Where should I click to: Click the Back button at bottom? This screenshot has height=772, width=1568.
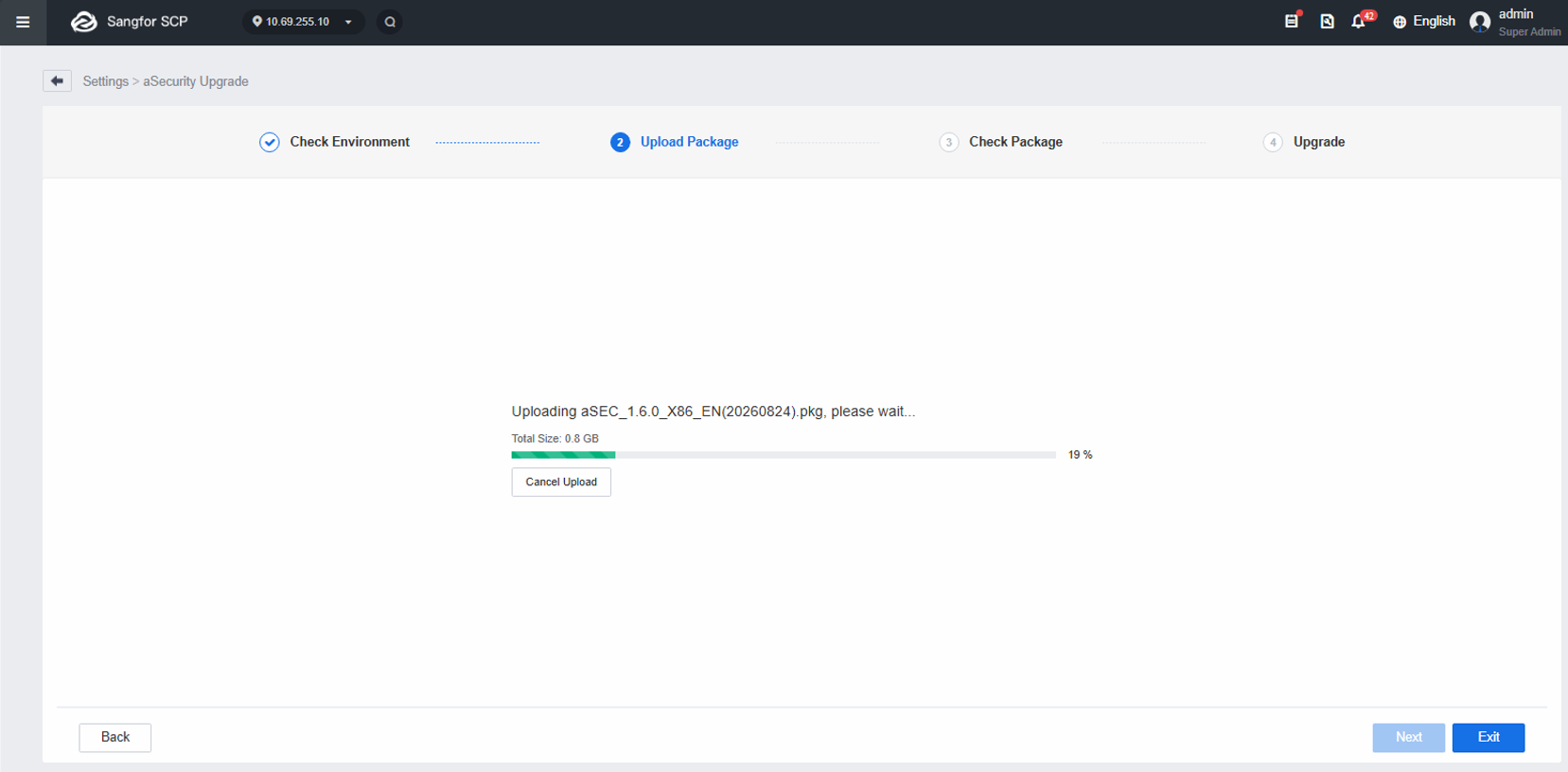point(115,738)
